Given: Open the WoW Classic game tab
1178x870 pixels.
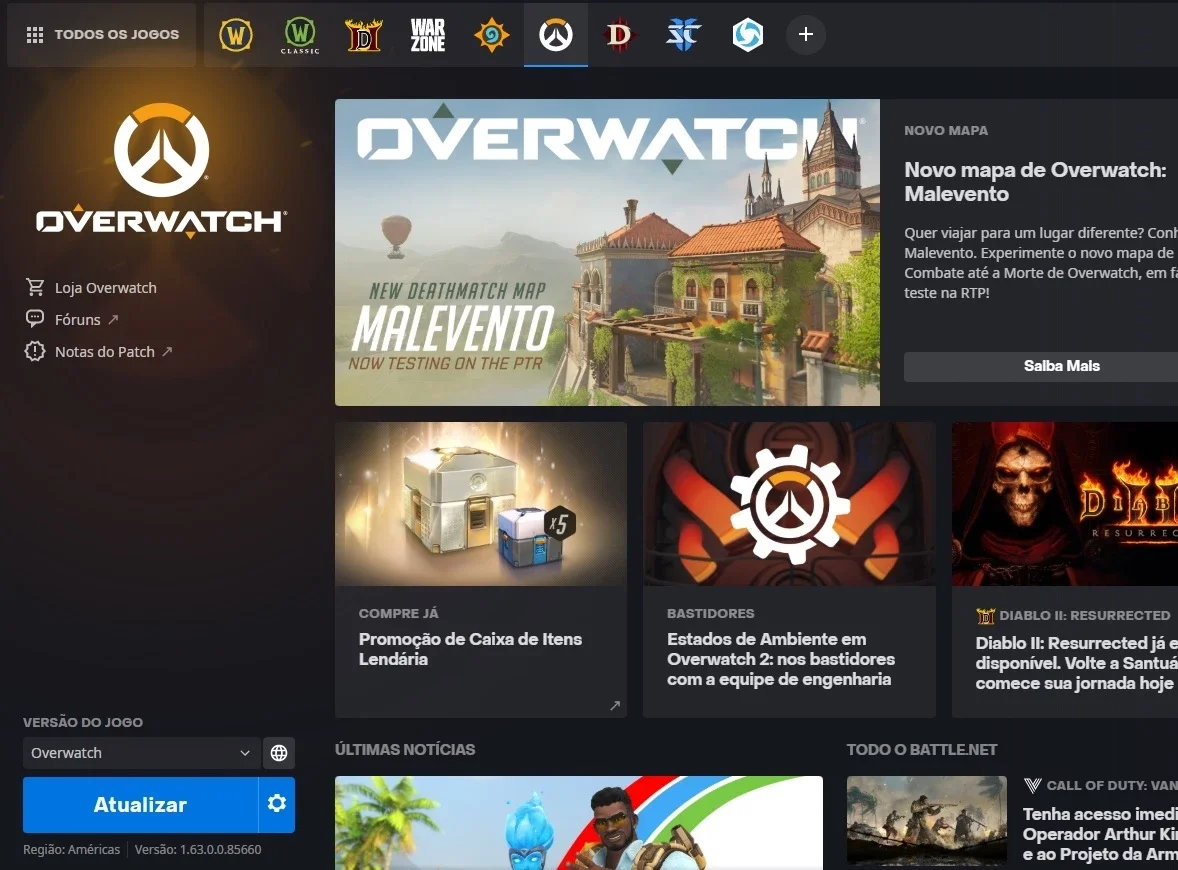Looking at the screenshot, I should 300,35.
